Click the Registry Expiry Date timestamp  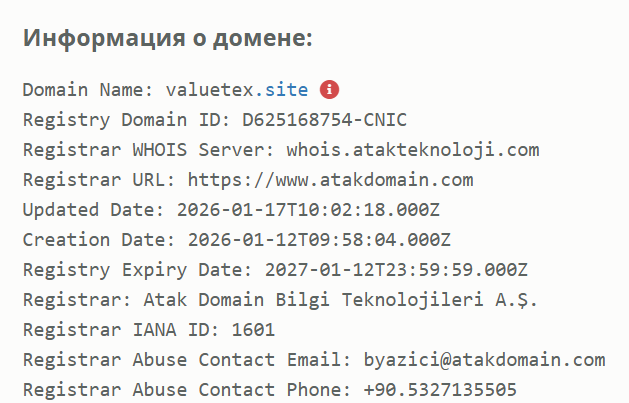click(x=396, y=270)
